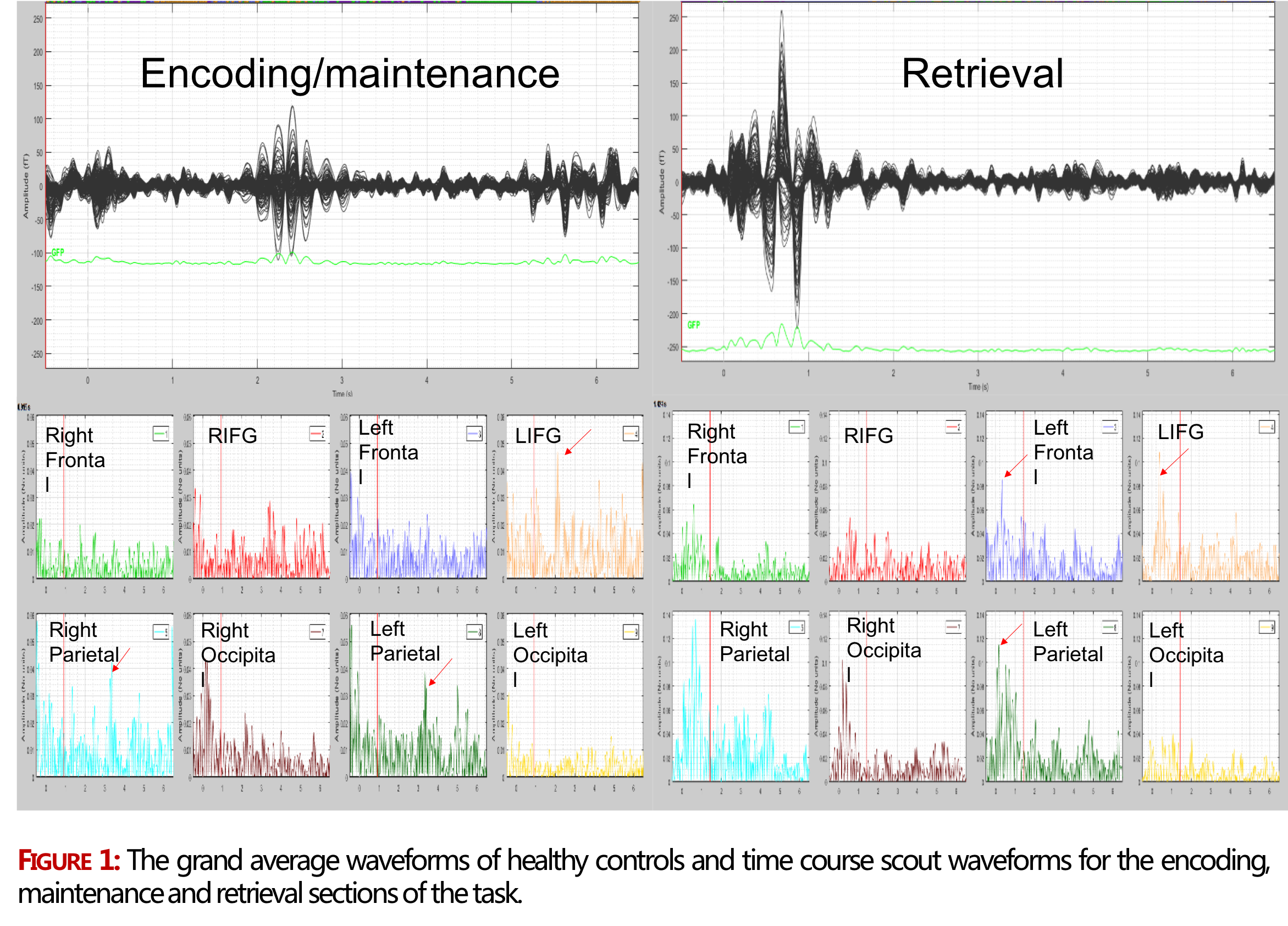Click LIFG label in retrieval panel
The image size is (1288, 926).
coord(1181,431)
